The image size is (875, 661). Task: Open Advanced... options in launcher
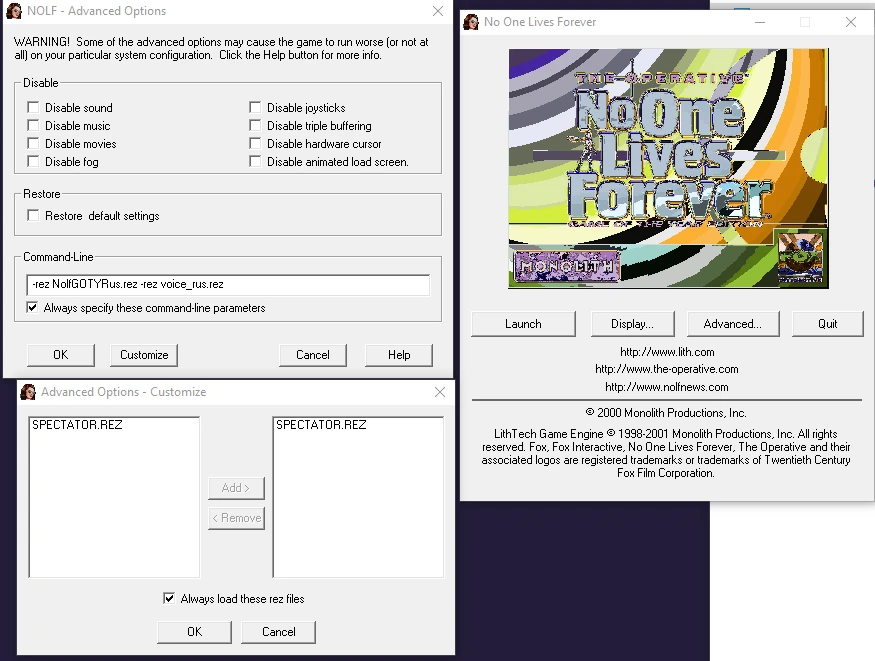pyautogui.click(x=733, y=324)
